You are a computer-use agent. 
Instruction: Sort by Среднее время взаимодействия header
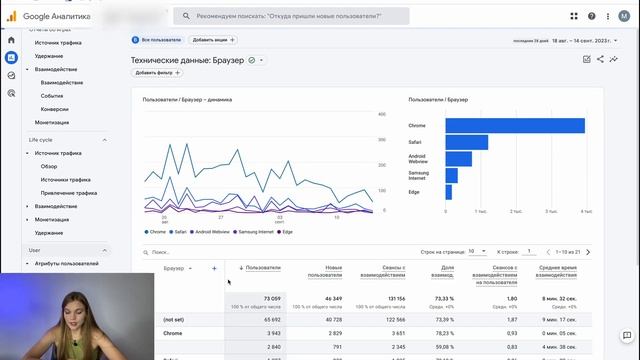[556, 271]
